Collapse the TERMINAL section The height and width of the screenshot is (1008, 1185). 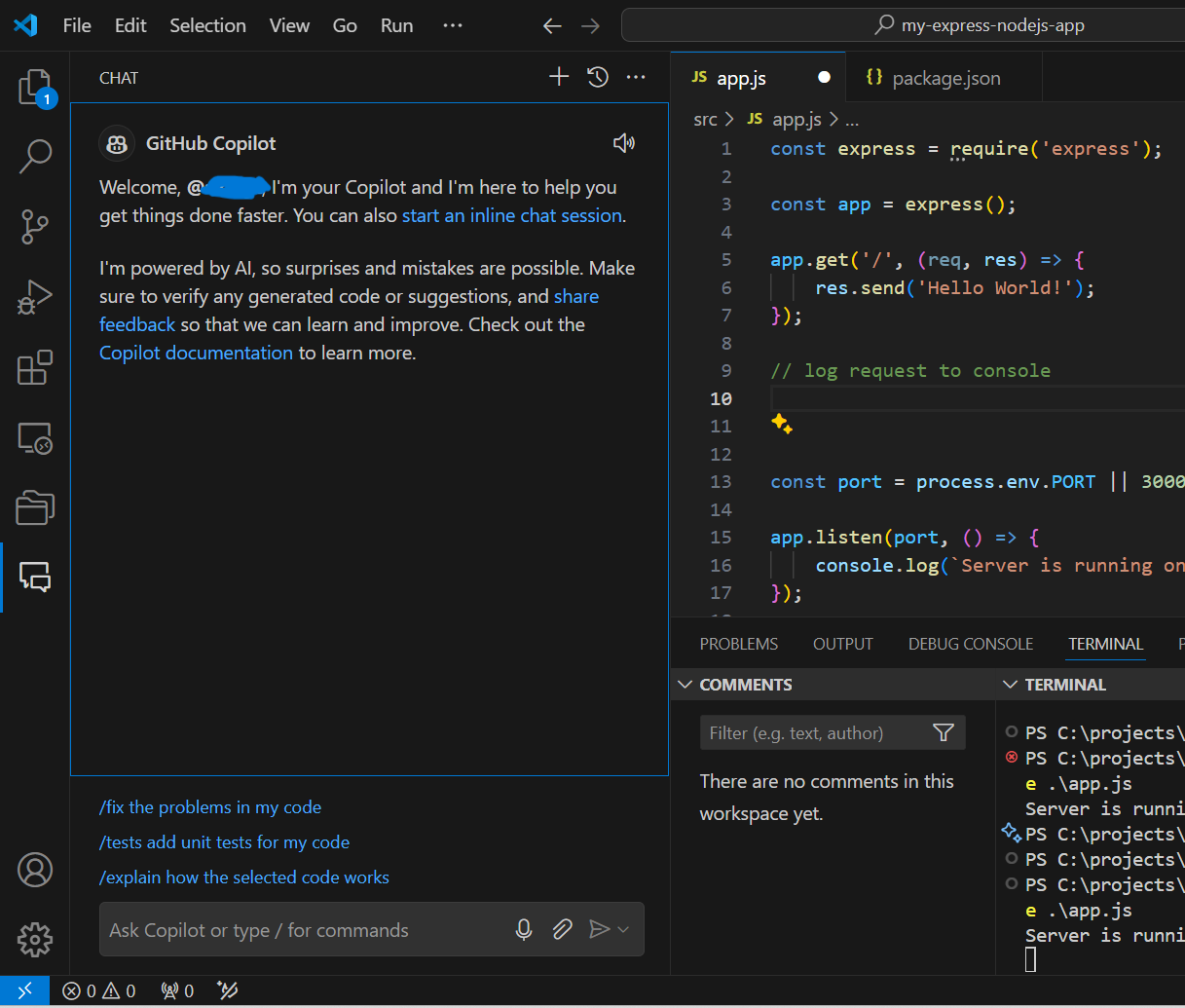(x=1010, y=684)
